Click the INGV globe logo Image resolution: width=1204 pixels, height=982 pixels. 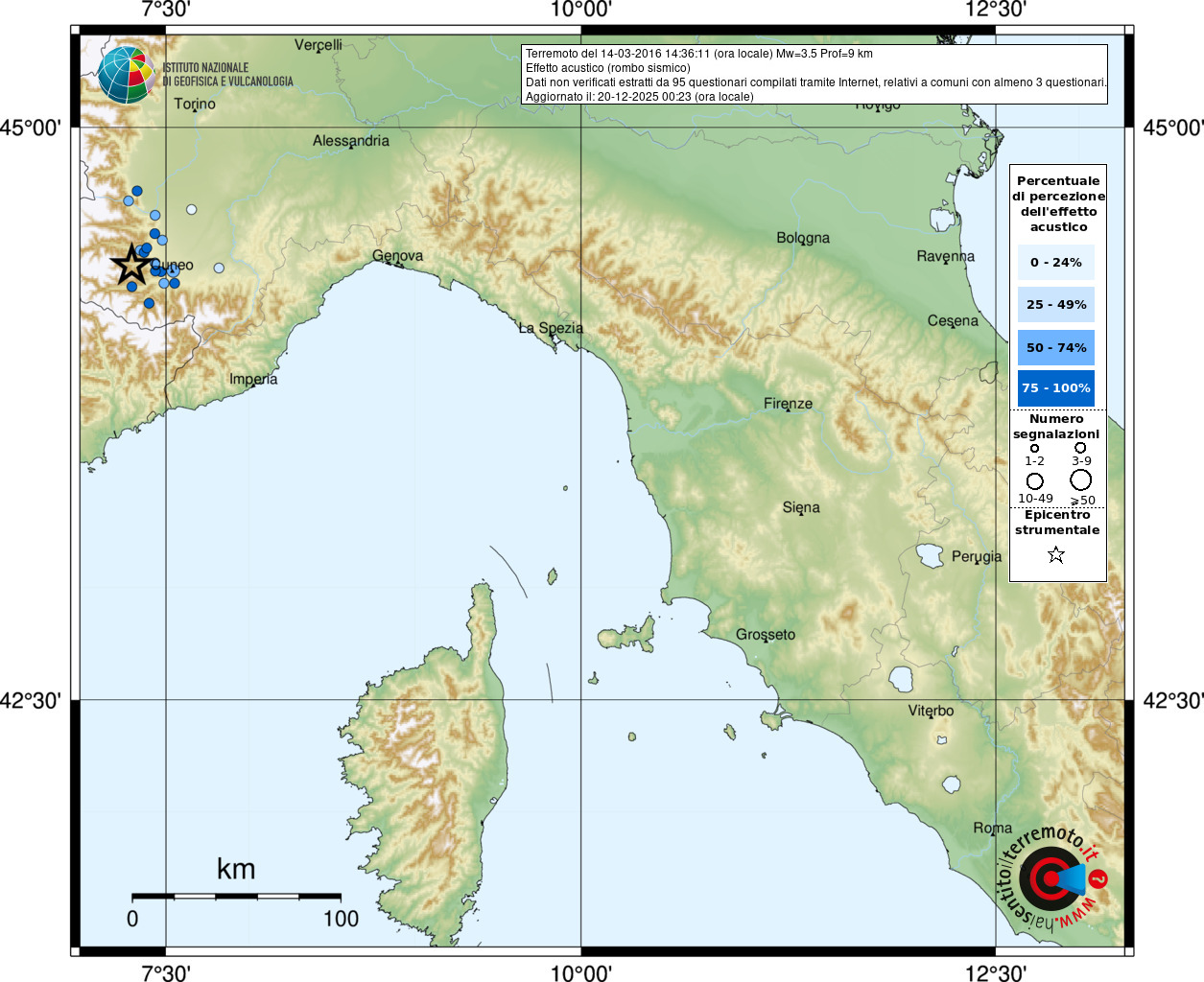126,75
